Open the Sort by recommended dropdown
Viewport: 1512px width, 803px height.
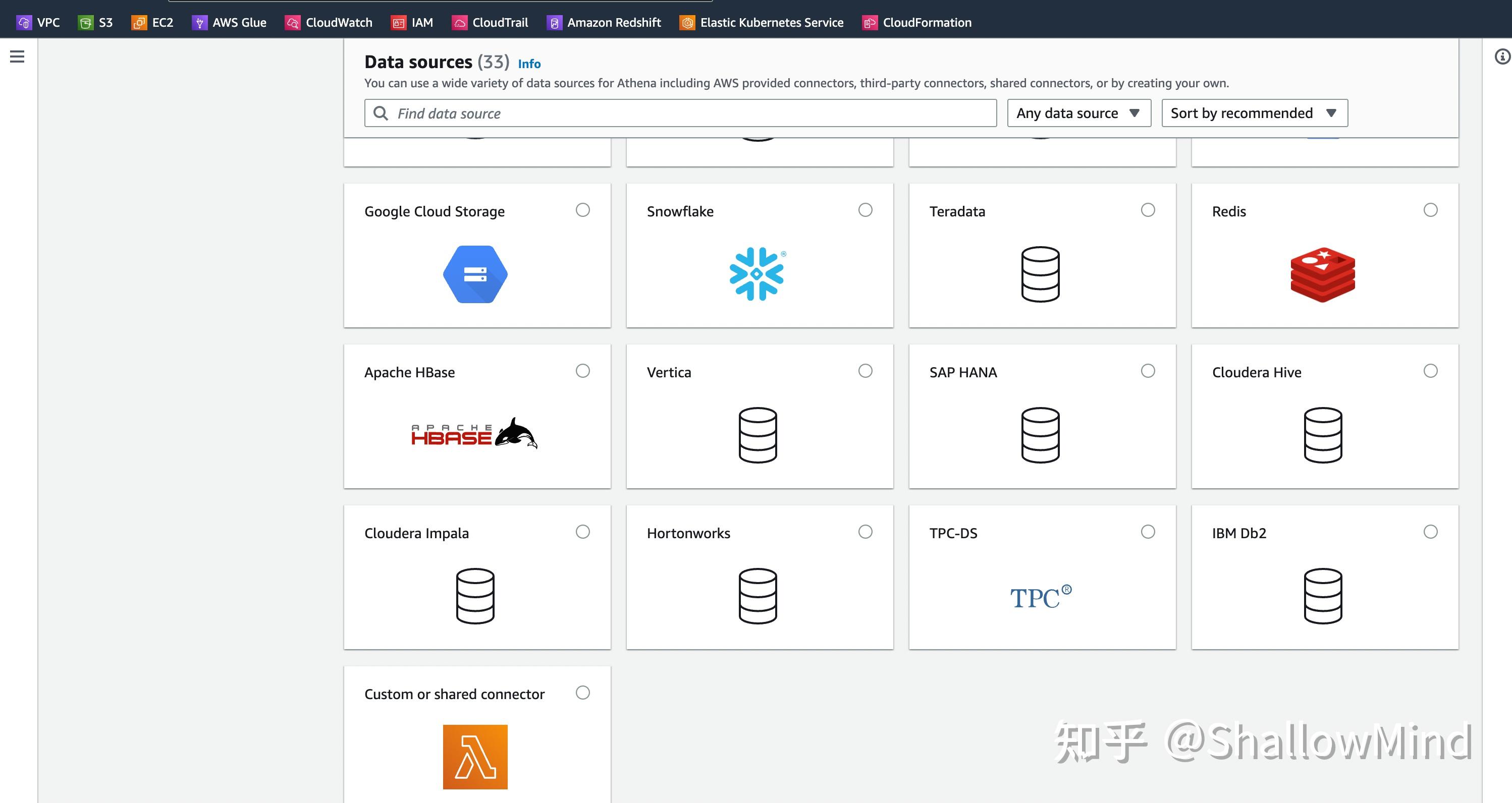click(1254, 112)
